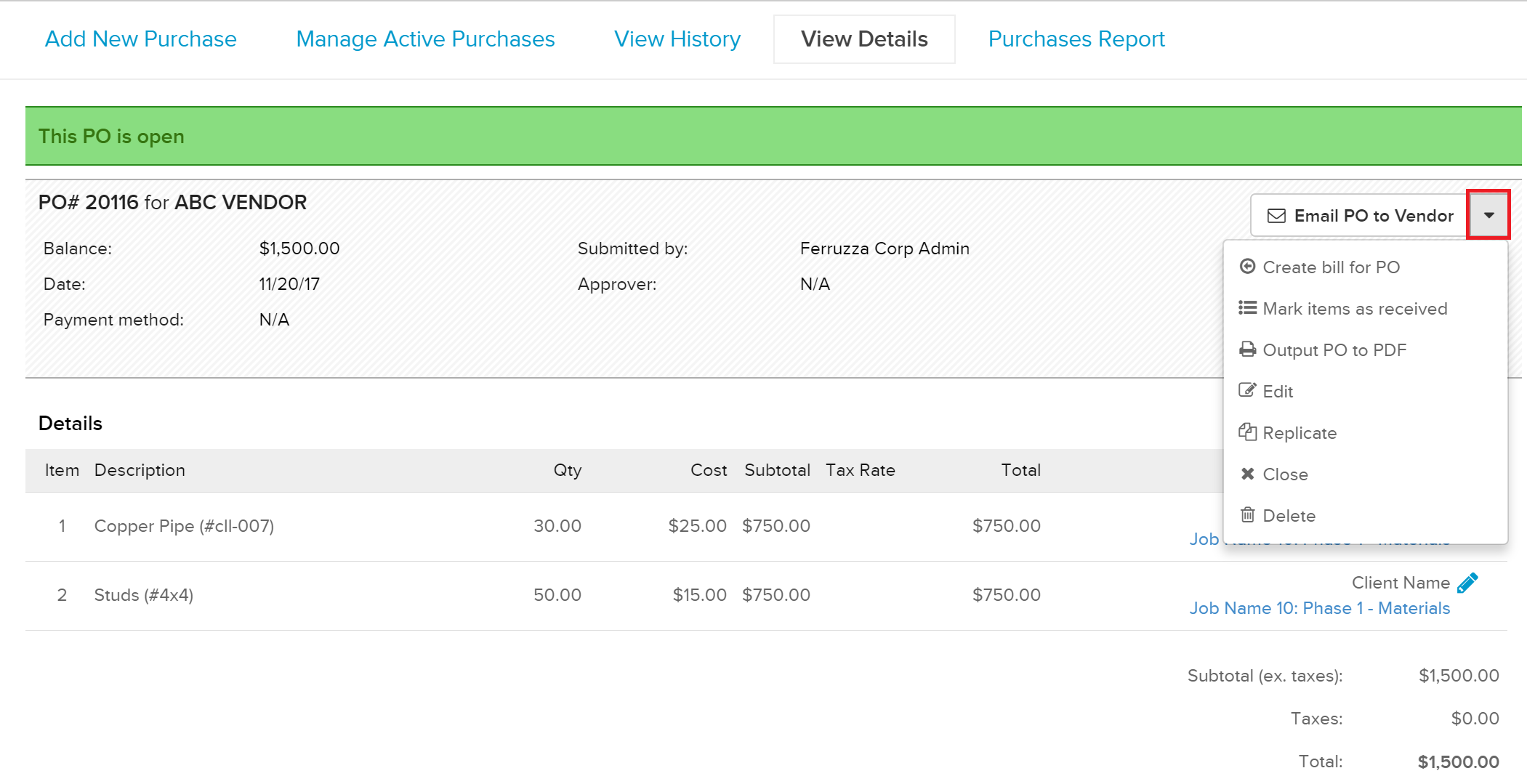Click the printer icon in menu
Image resolution: width=1527 pixels, height=784 pixels.
(x=1247, y=349)
